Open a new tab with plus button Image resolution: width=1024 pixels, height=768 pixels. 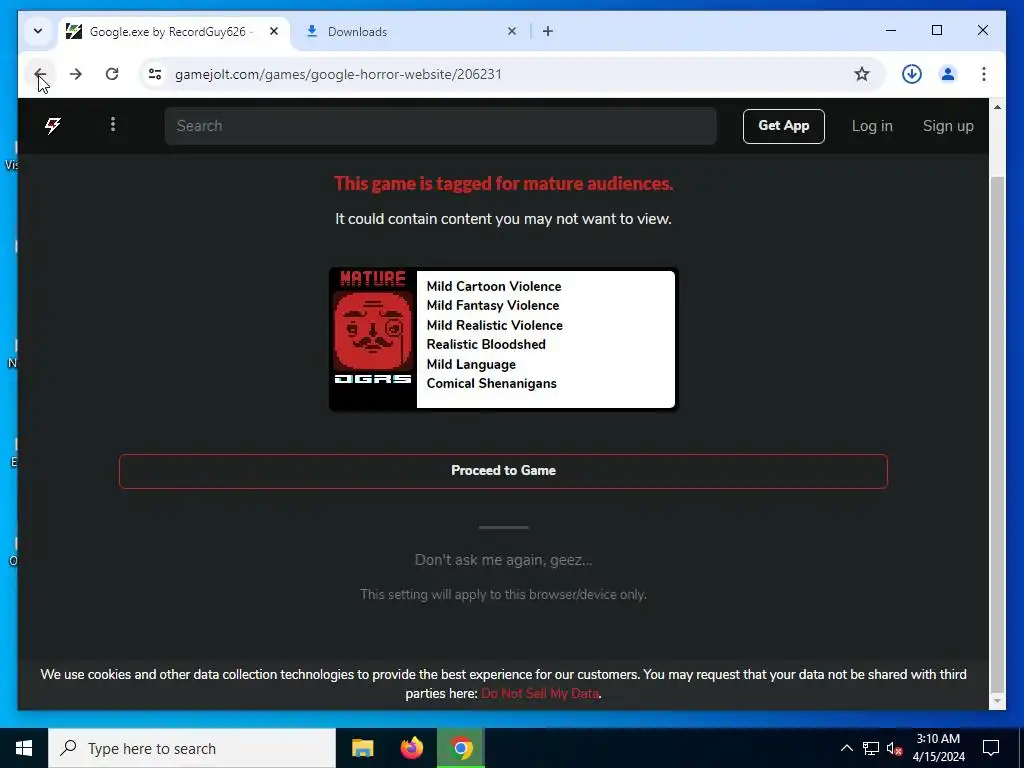[x=548, y=31]
